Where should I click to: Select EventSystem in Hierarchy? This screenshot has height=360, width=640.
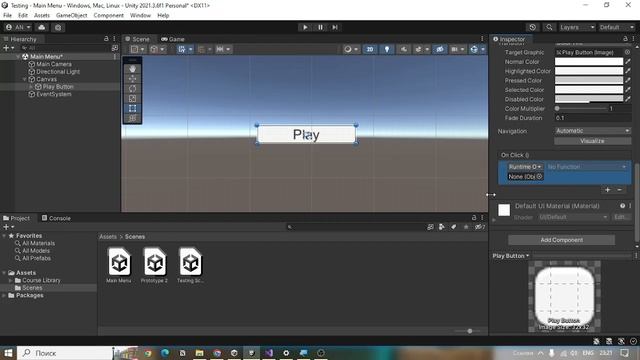point(53,94)
